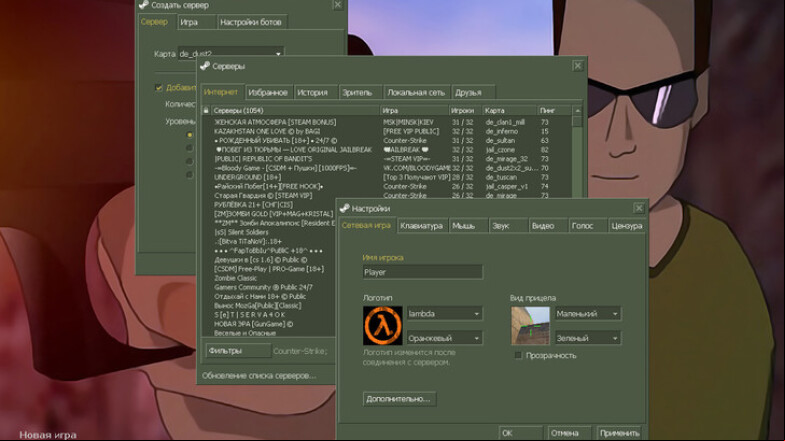The image size is (785, 441).
Task: Close the Серверы window
Action: (578, 66)
